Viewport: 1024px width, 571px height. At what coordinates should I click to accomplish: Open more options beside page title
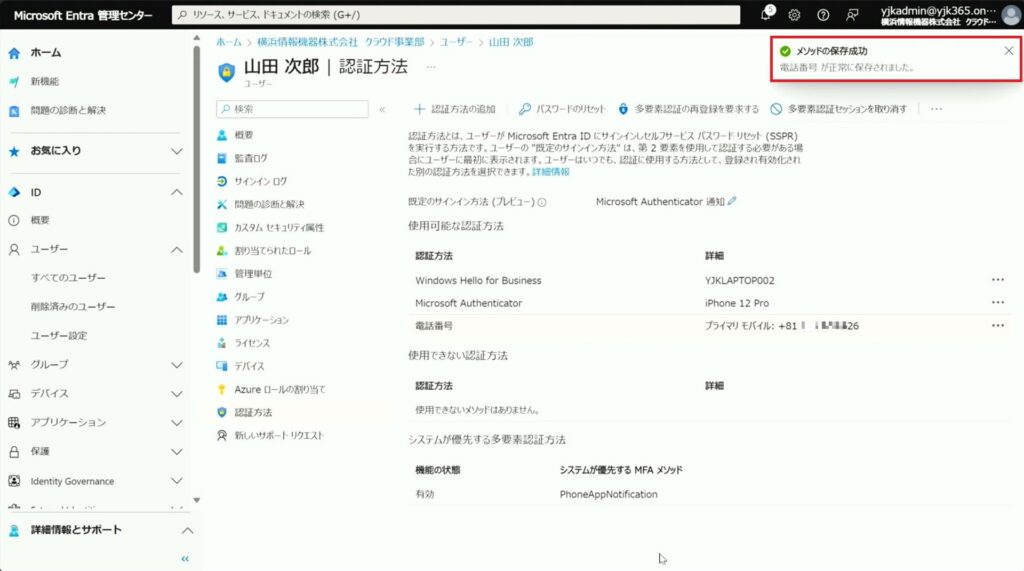[431, 67]
